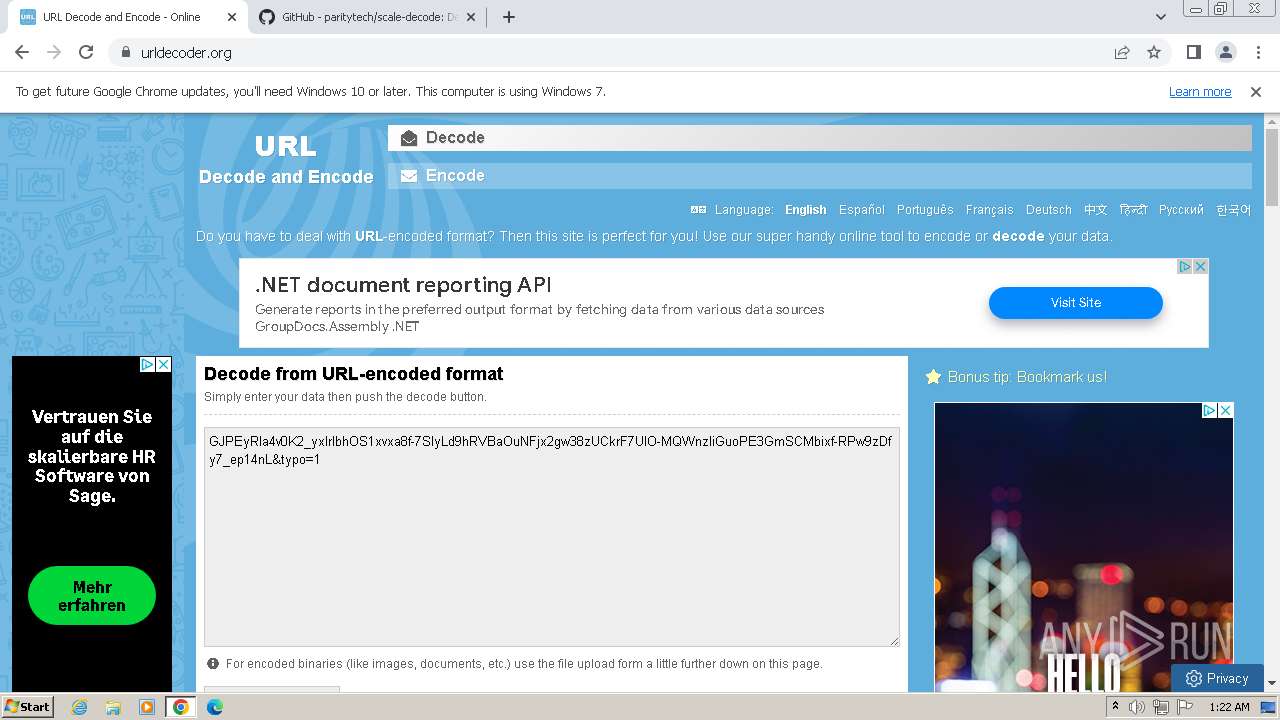Bookmark this tab with the star icon
Screen dimensions: 1280x720
1154,52
